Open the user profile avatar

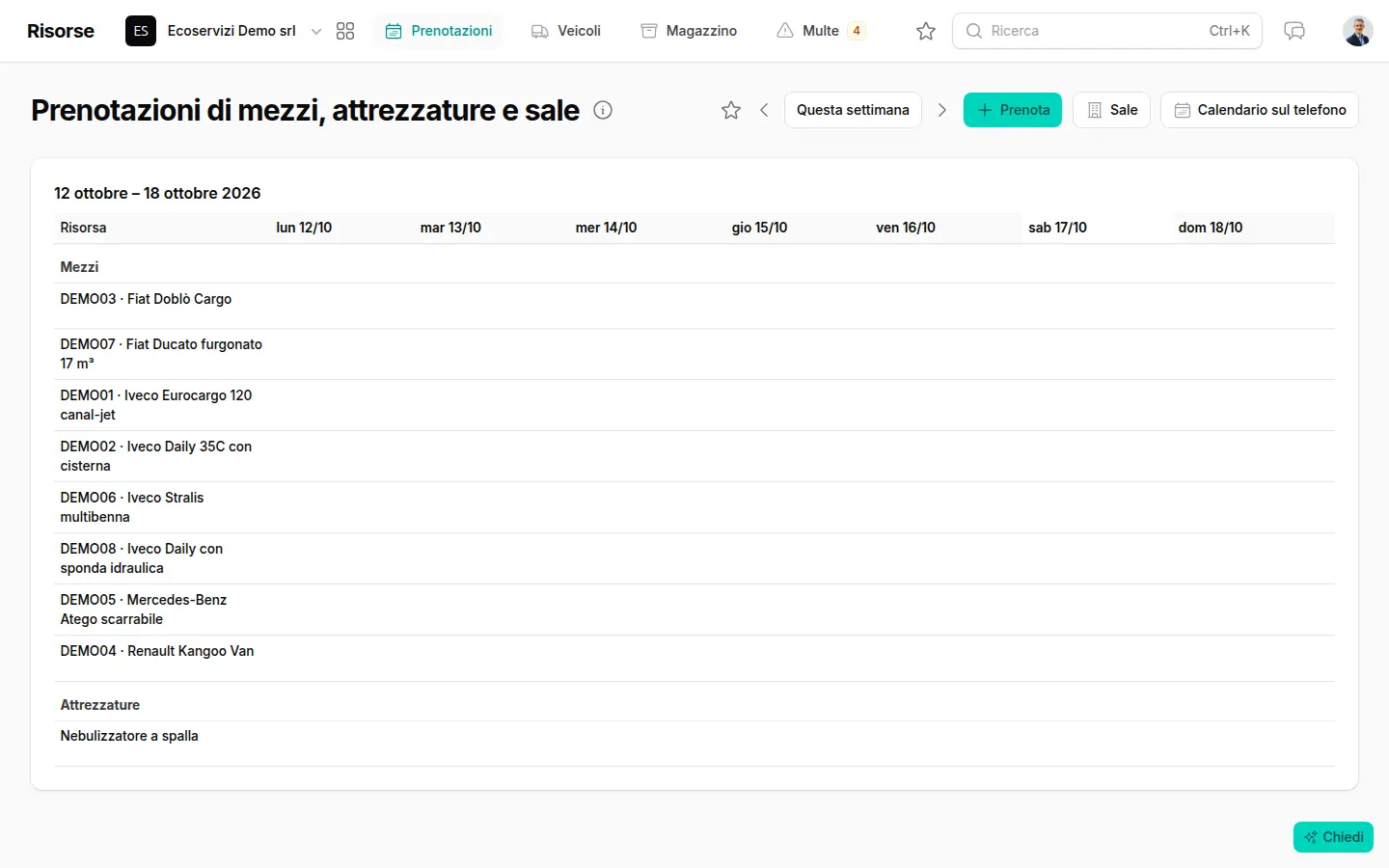coord(1358,31)
